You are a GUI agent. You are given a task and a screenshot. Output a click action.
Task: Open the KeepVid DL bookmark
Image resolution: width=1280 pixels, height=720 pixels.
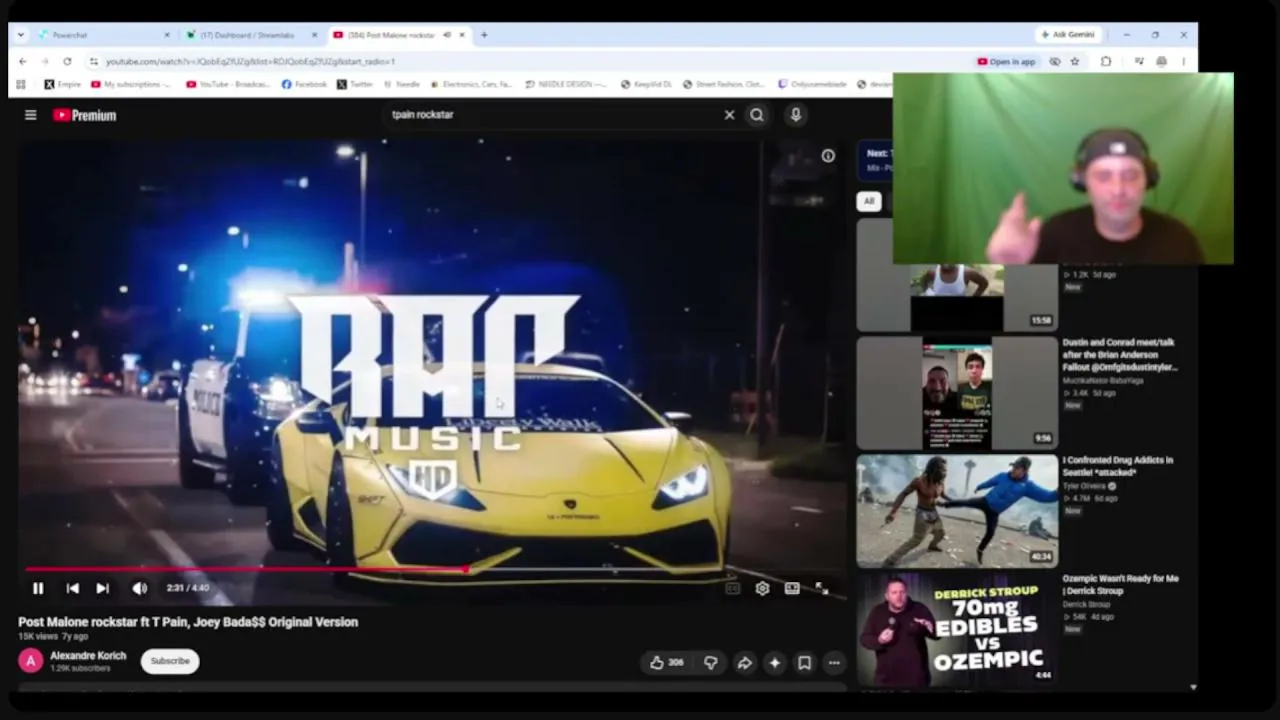coord(645,85)
